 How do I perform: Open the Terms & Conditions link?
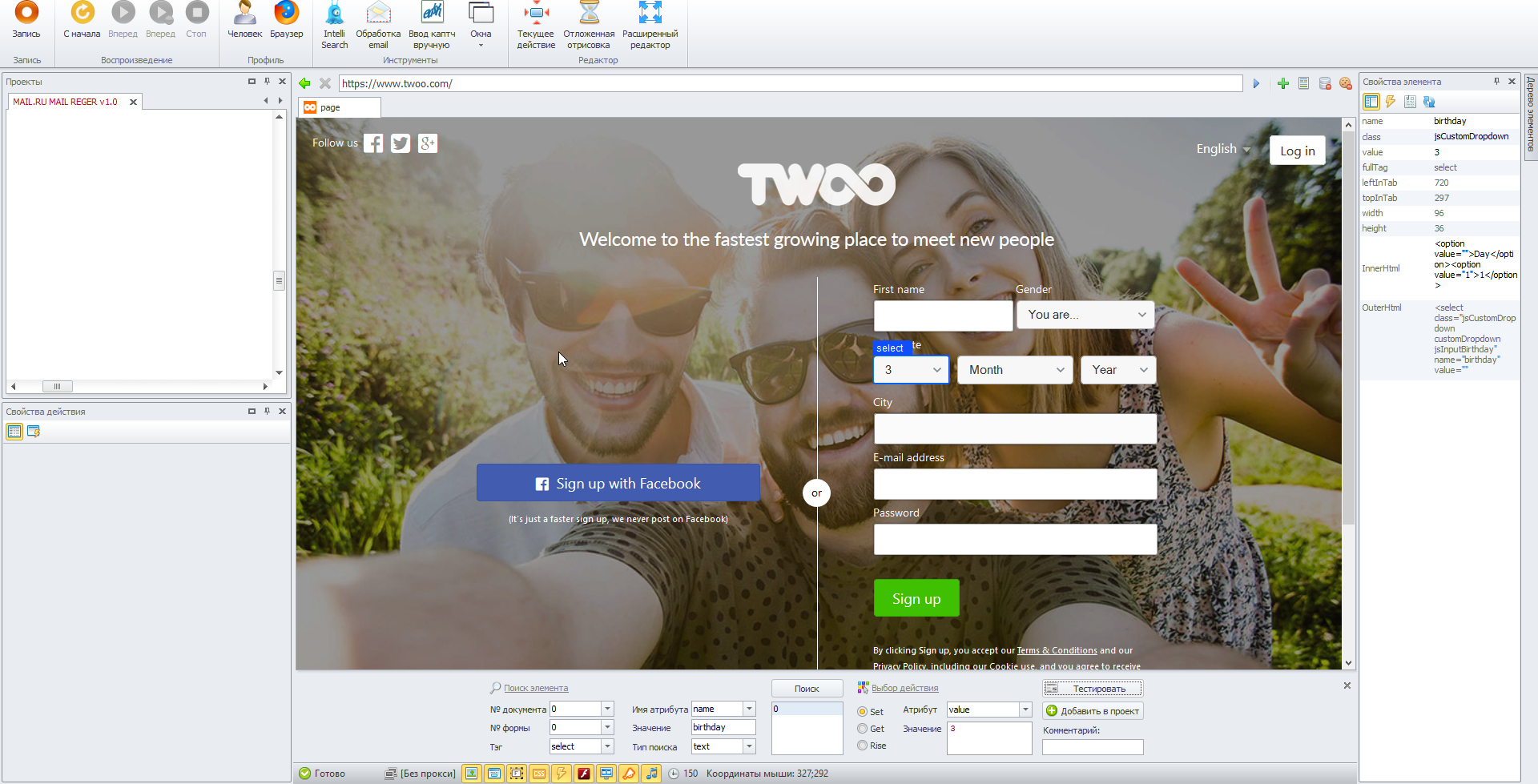pyautogui.click(x=1057, y=650)
